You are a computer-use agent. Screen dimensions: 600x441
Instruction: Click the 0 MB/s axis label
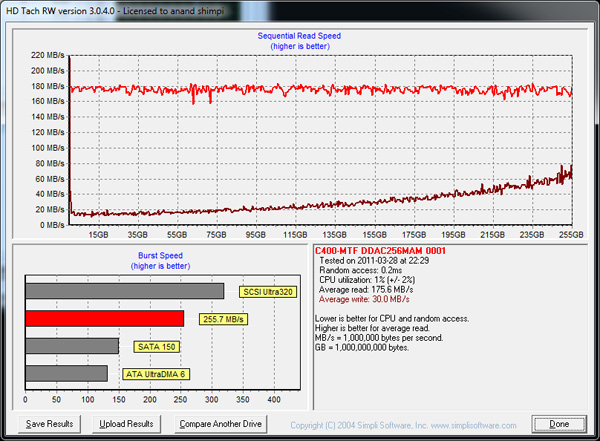(52, 225)
